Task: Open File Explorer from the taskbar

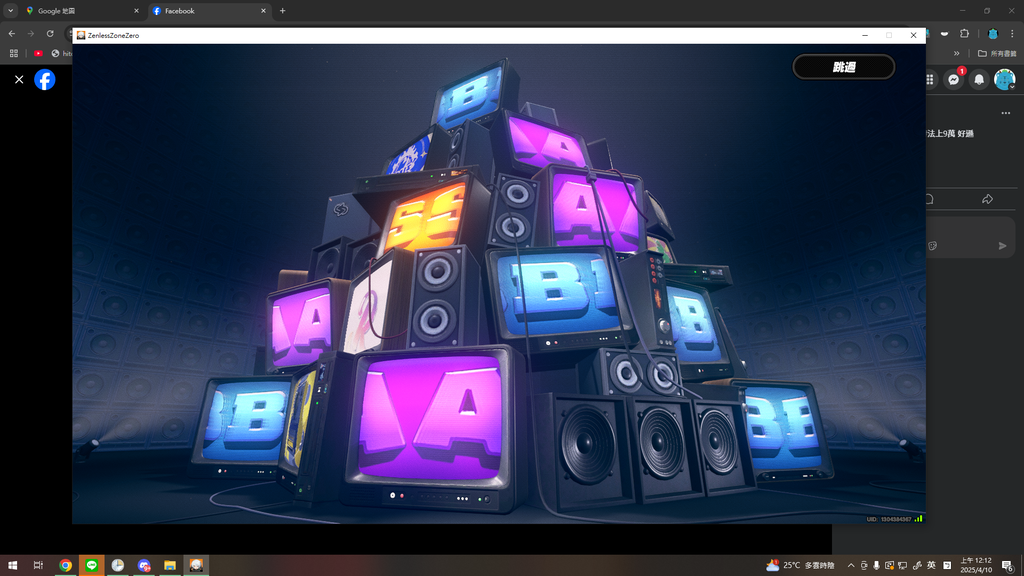Action: (170, 566)
